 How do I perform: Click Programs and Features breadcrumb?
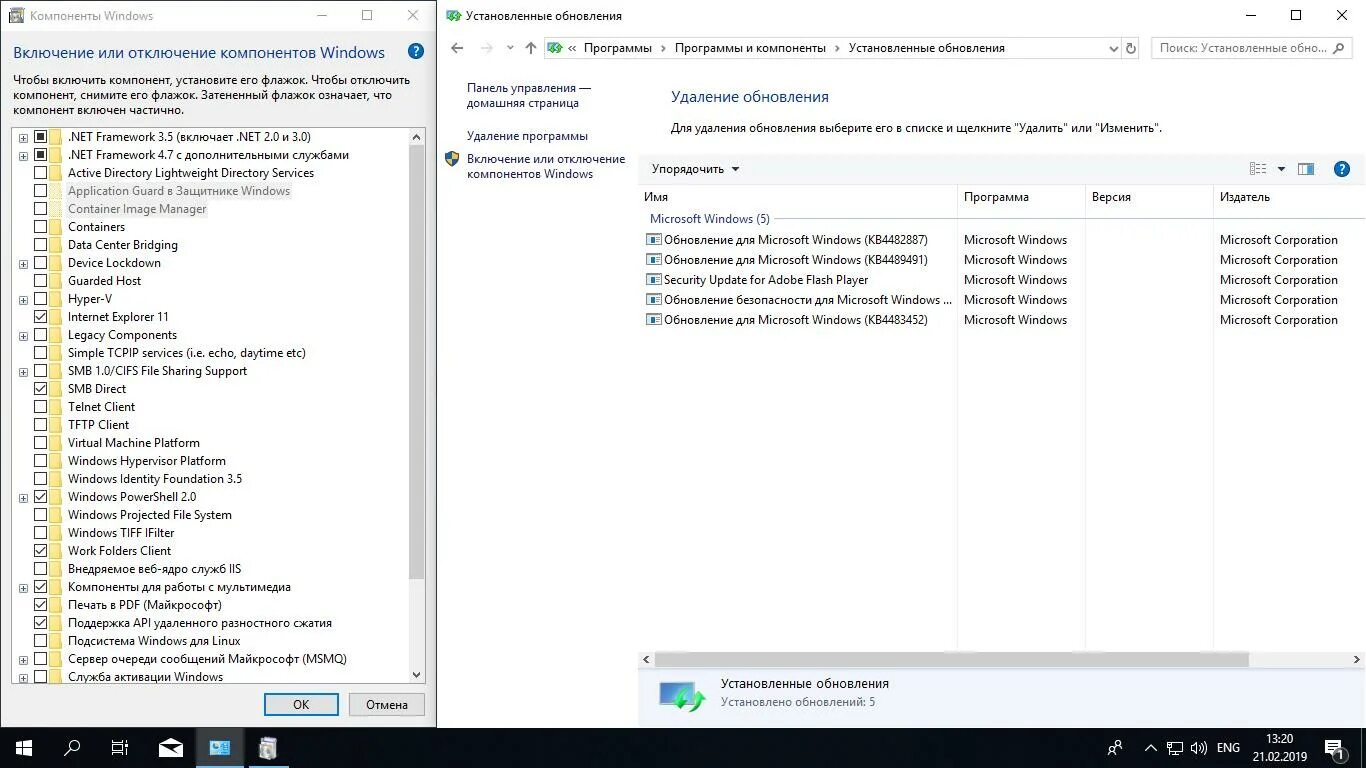coord(750,48)
